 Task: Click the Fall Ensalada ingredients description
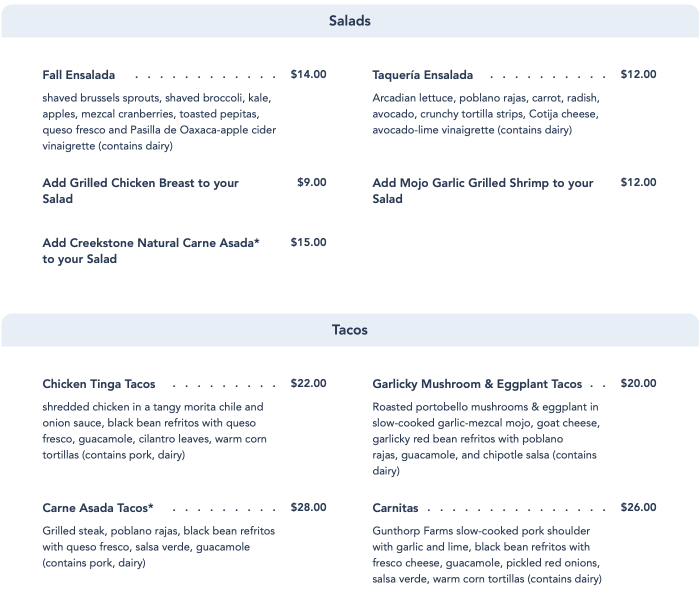[x=159, y=122]
